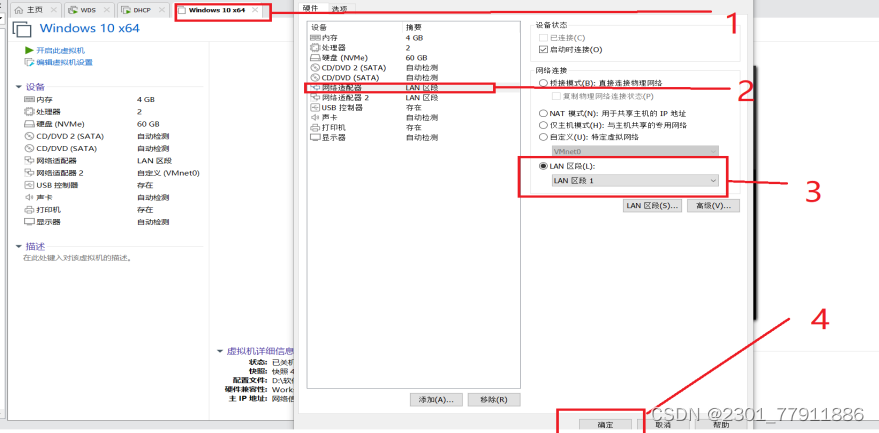Viewport: 879px width, 433px height.
Task: Select the 仅主机模式(H) radio button
Action: [543, 125]
